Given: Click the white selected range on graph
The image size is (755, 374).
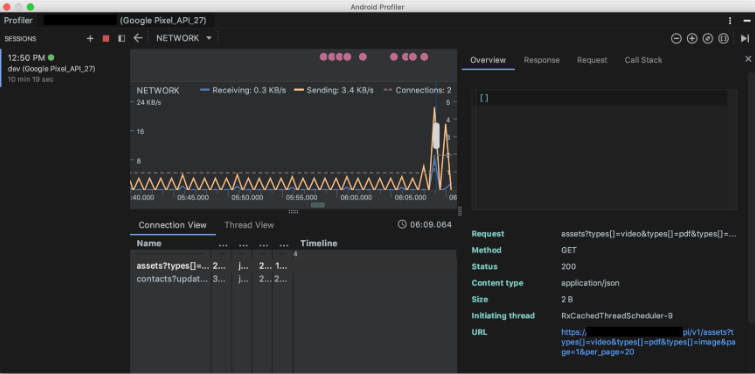Looking at the screenshot, I should click(436, 136).
